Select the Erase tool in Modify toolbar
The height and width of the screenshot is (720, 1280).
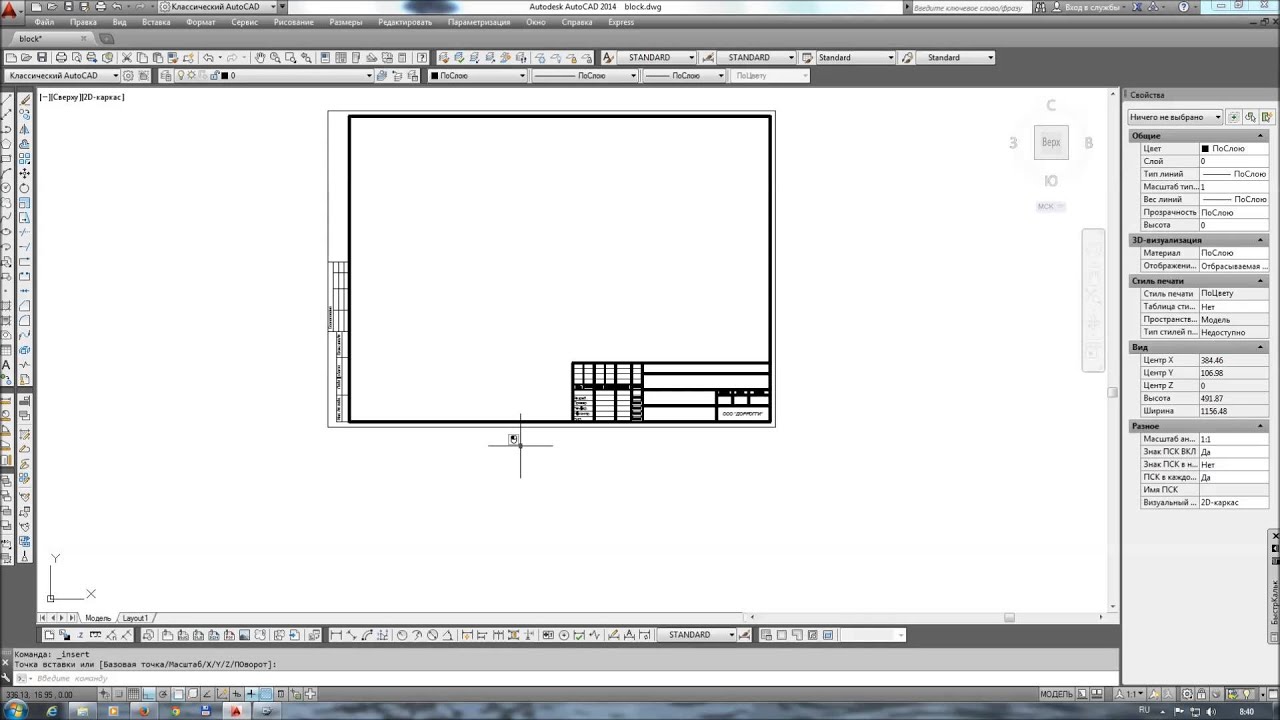(x=25, y=99)
